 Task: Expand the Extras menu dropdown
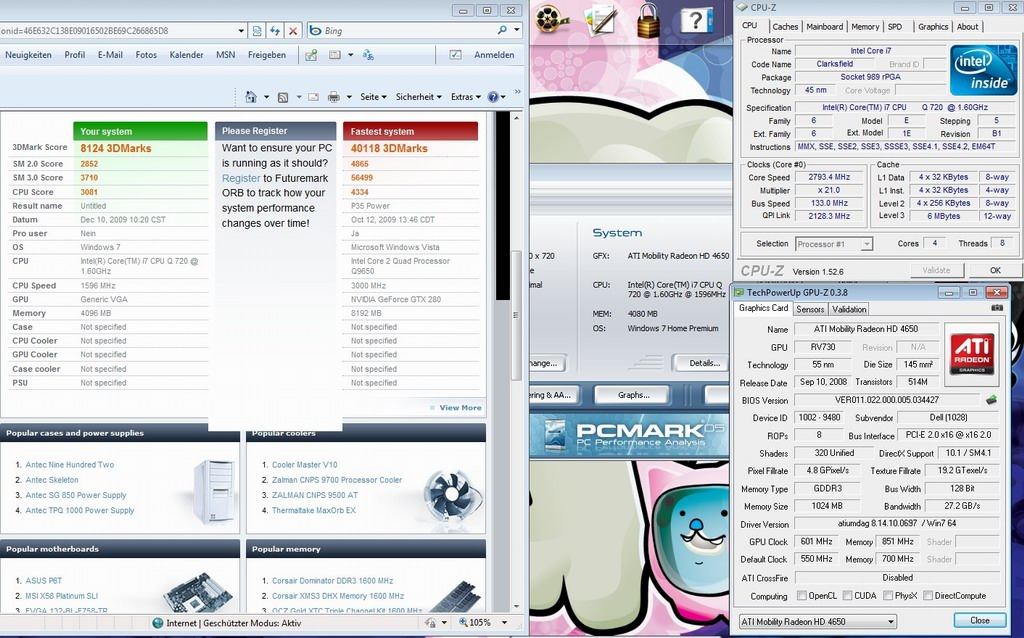[x=466, y=97]
